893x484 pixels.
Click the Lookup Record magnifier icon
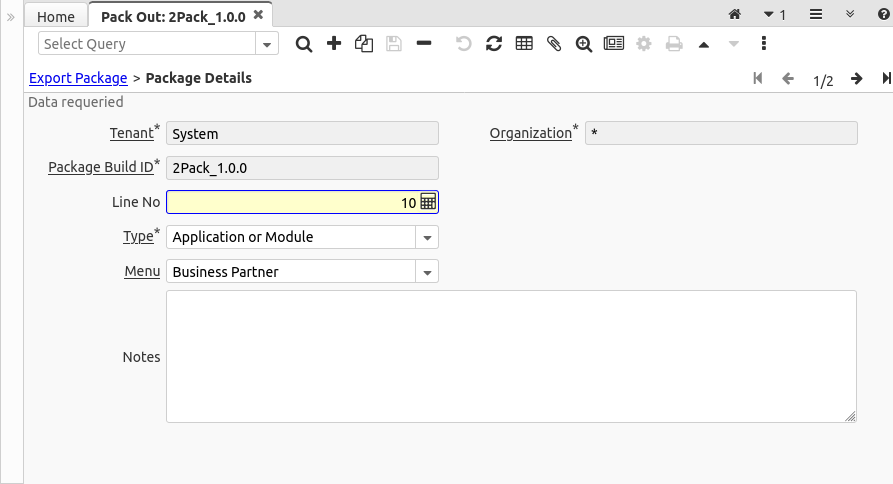[305, 44]
